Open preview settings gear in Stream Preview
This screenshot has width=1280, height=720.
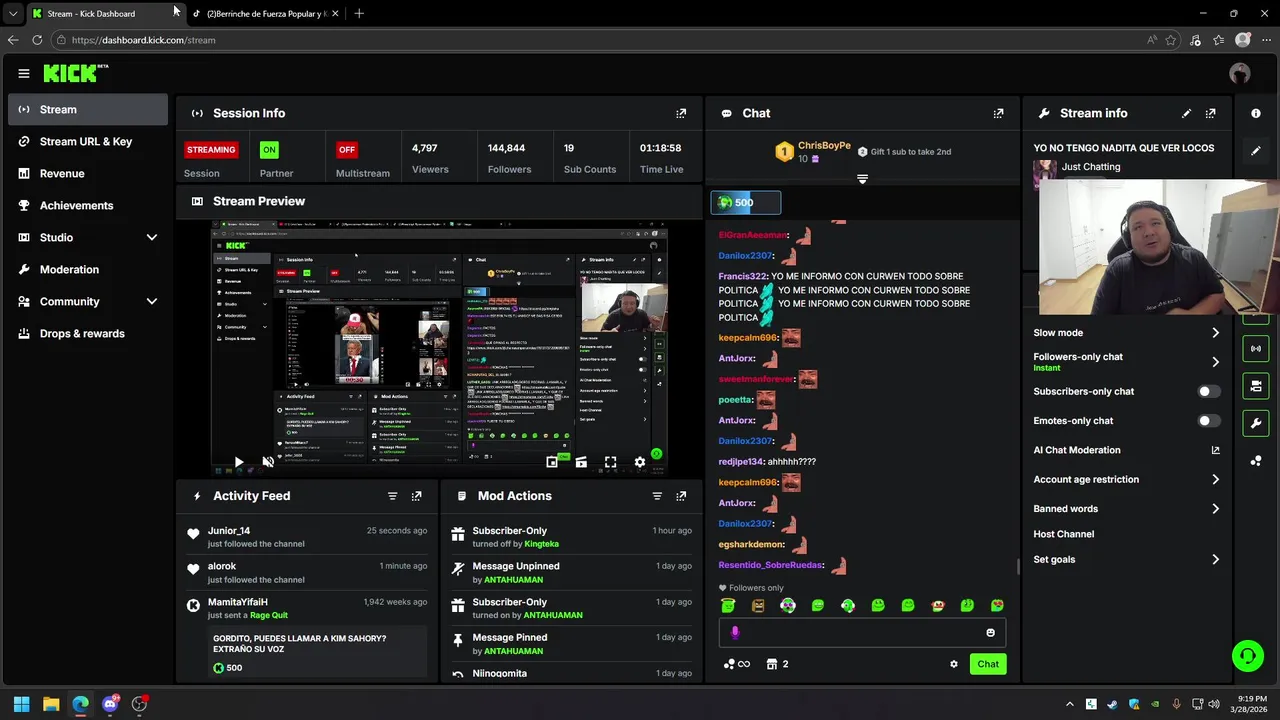[639, 462]
